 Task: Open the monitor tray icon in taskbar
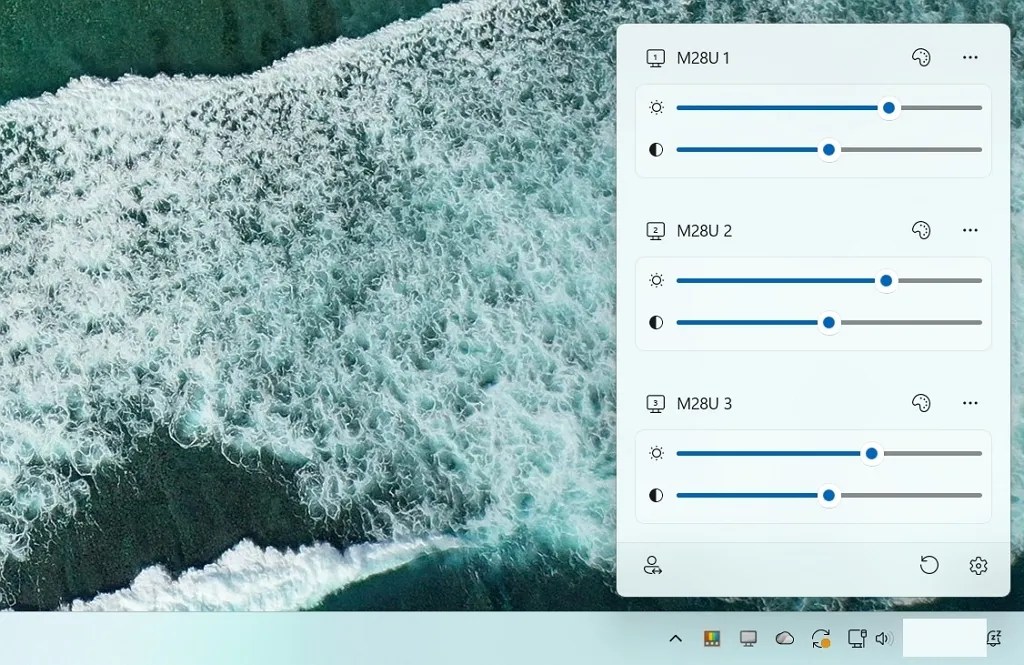(748, 638)
